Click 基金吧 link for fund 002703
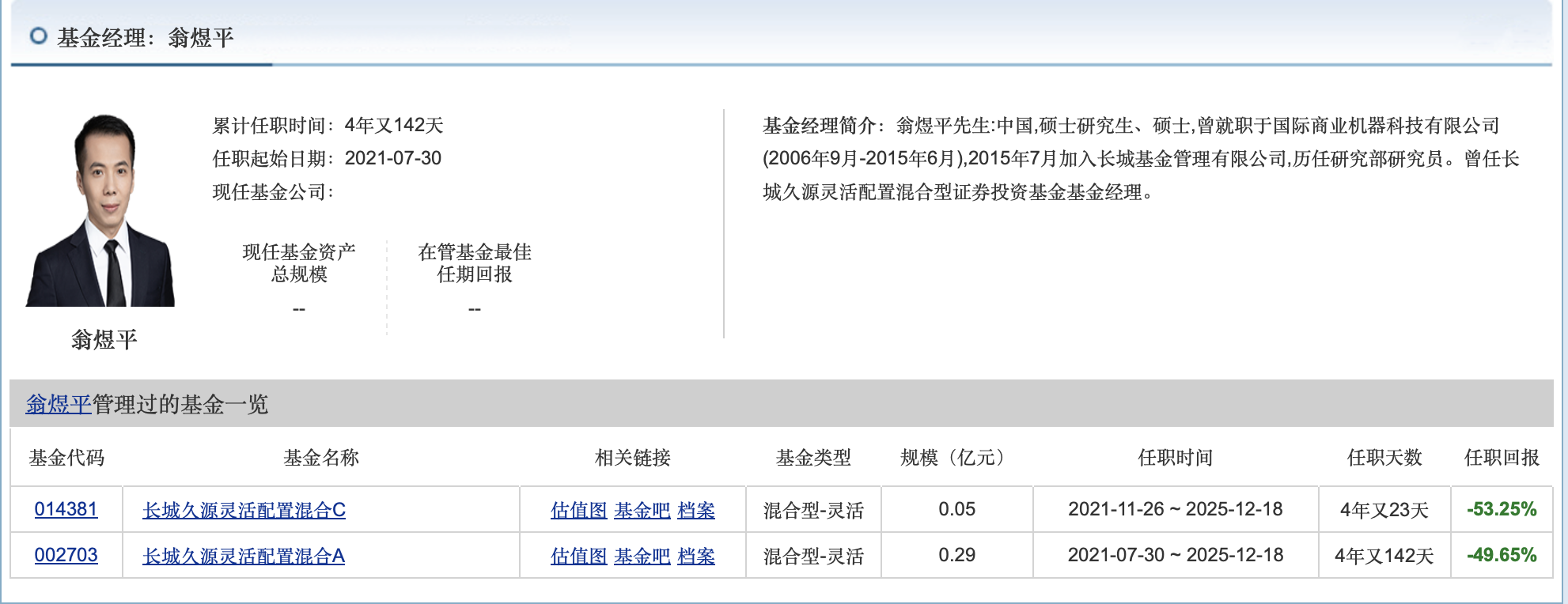1568x604 pixels. 642,557
